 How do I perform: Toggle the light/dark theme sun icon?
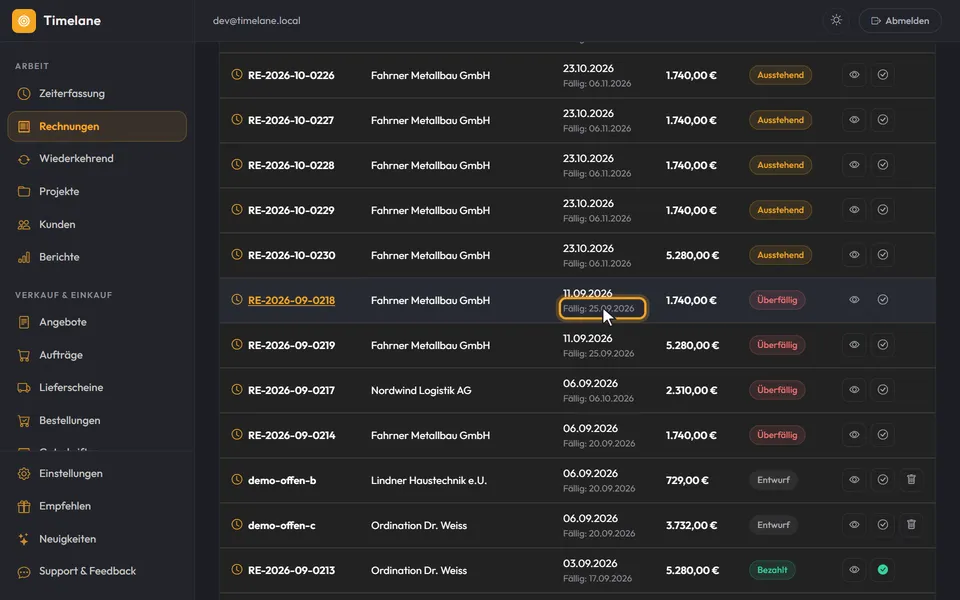[836, 20]
